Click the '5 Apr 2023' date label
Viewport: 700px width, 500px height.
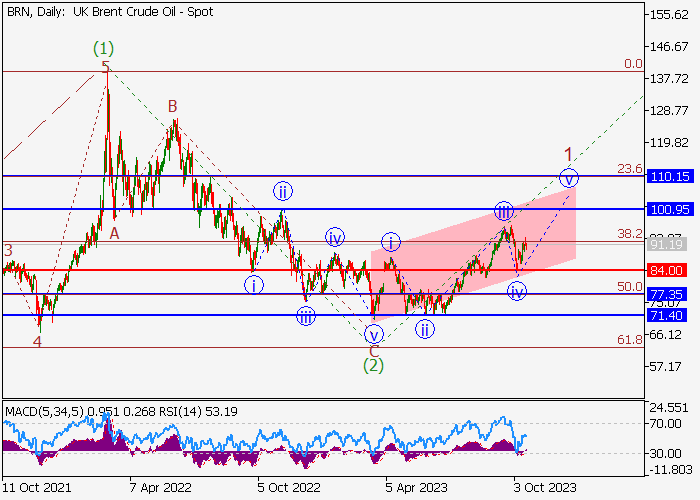pos(417,488)
